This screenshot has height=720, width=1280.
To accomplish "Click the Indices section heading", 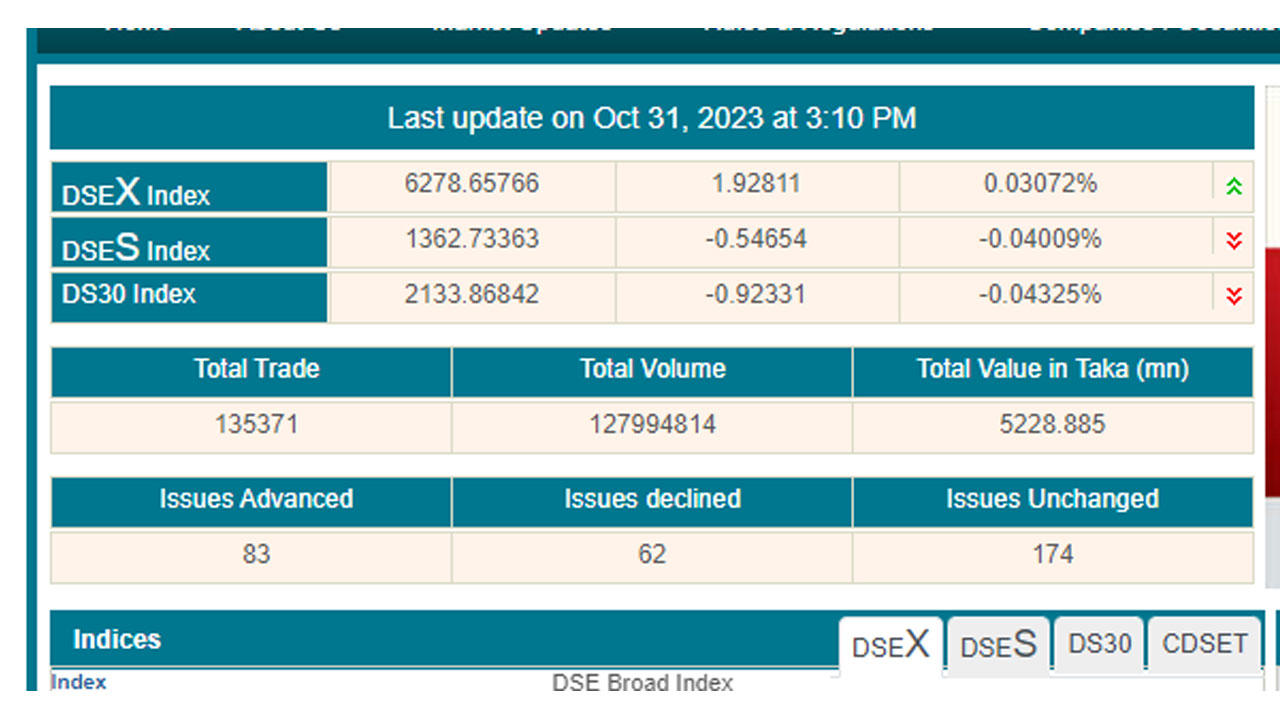I will point(117,640).
